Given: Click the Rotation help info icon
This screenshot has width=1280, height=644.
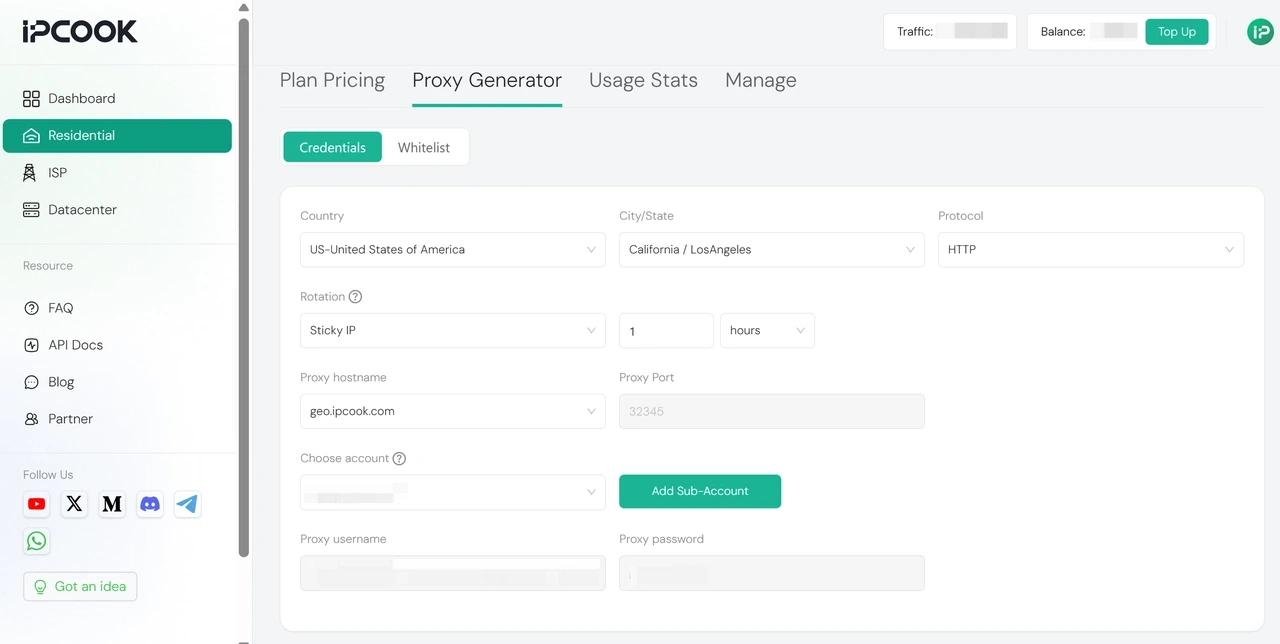Looking at the screenshot, I should pos(355,297).
